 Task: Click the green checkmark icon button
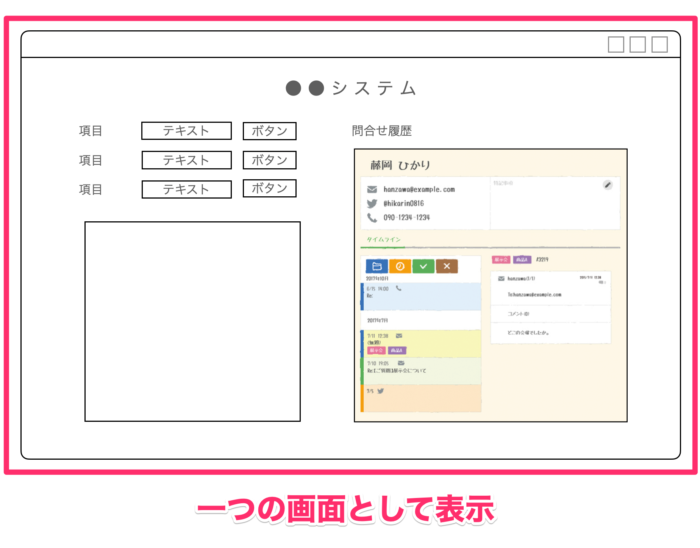[423, 266]
